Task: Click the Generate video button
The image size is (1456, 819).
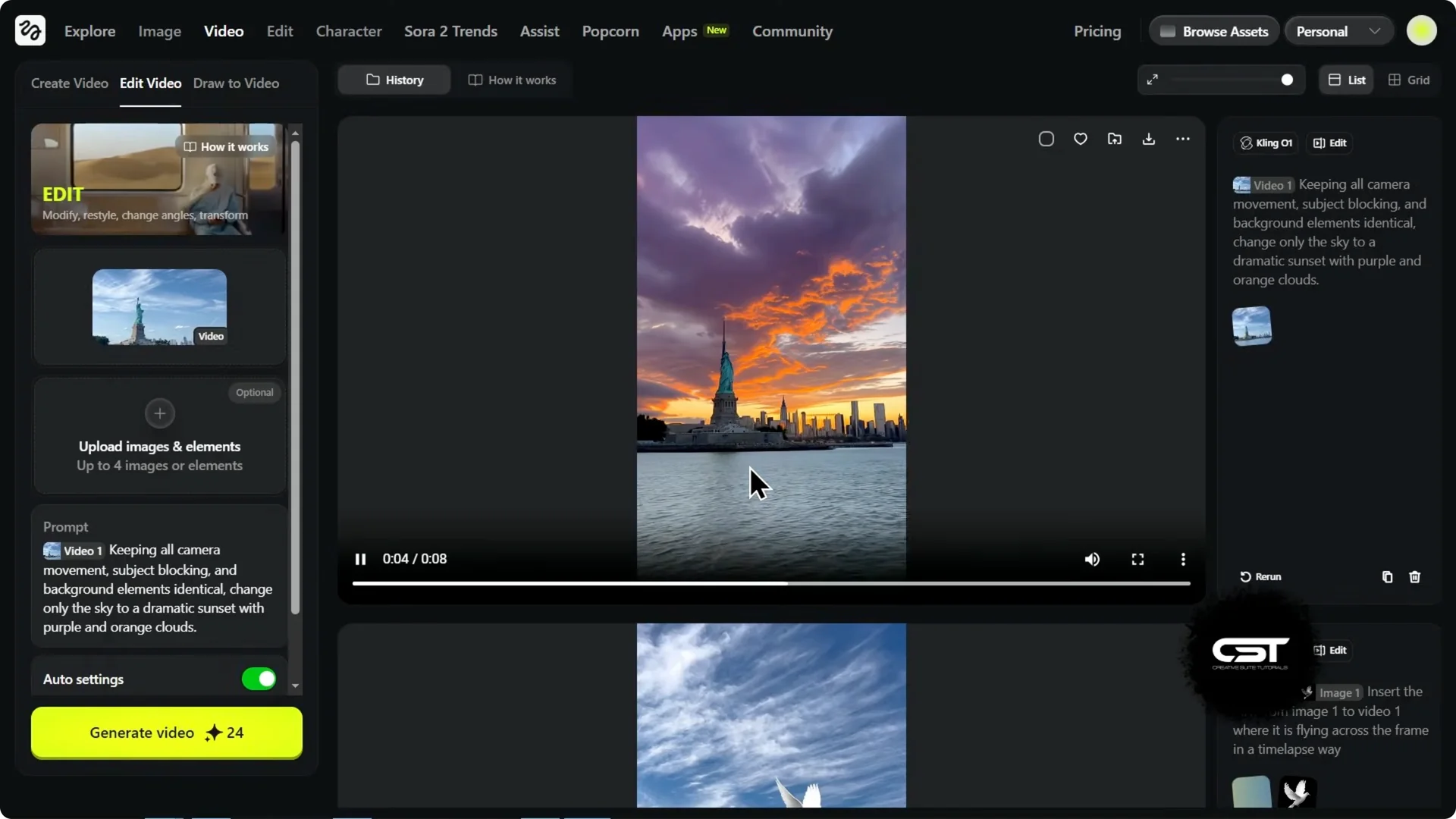Action: pyautogui.click(x=166, y=733)
